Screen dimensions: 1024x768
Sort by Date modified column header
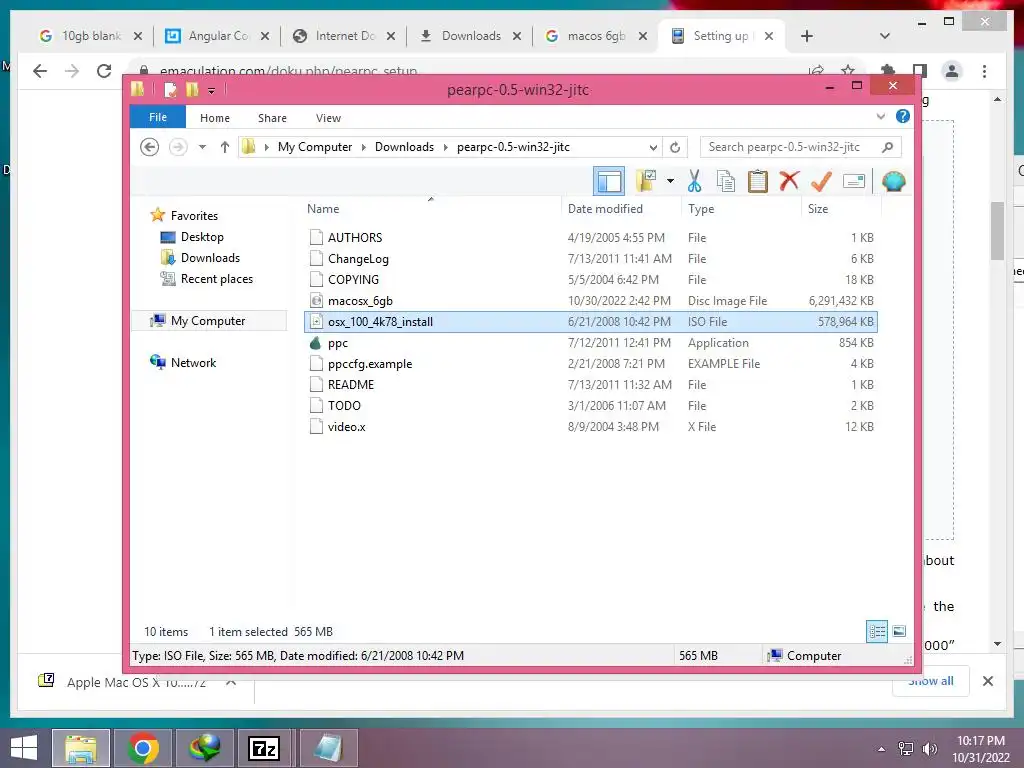coord(605,208)
